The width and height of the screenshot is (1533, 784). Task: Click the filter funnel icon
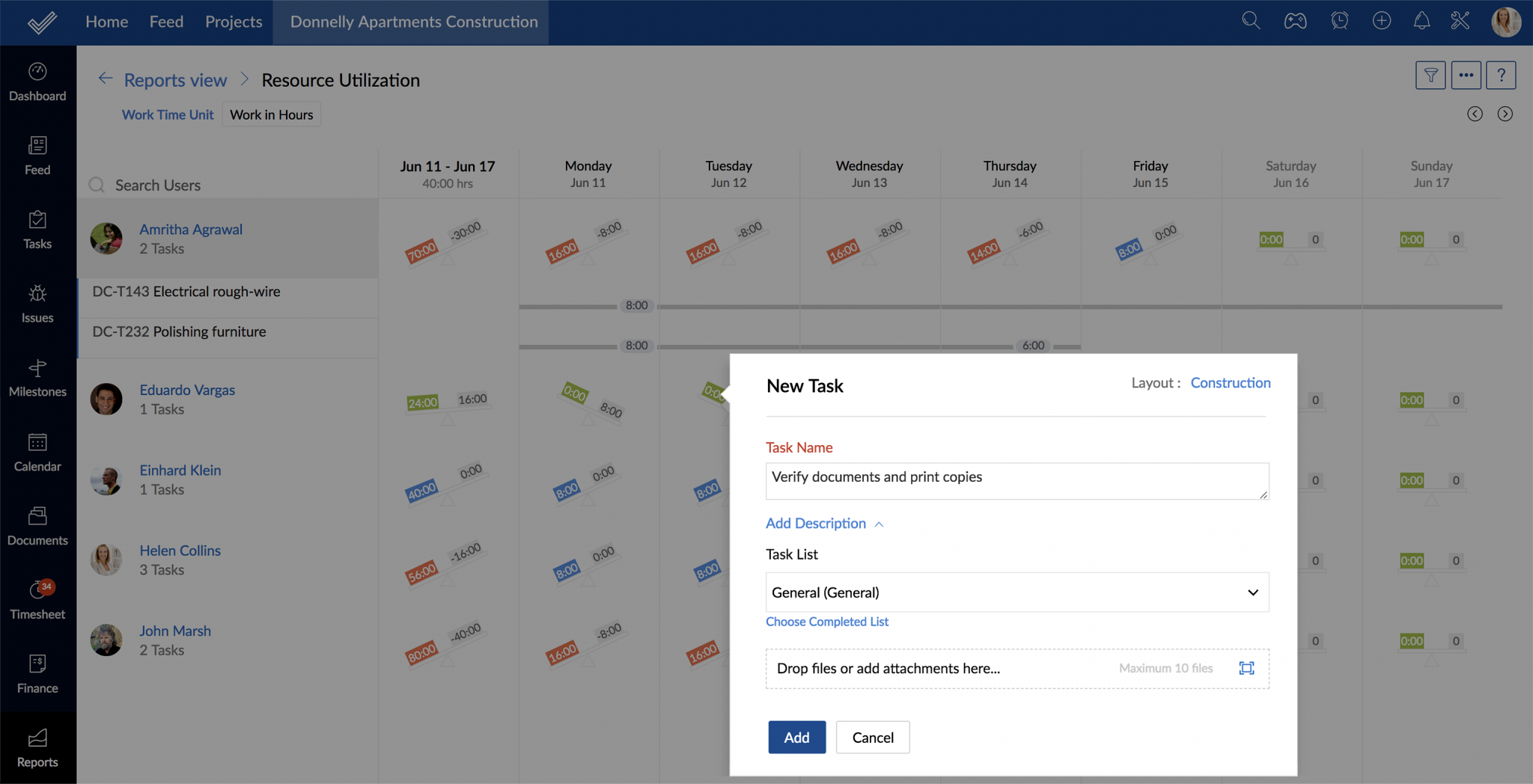coord(1430,75)
